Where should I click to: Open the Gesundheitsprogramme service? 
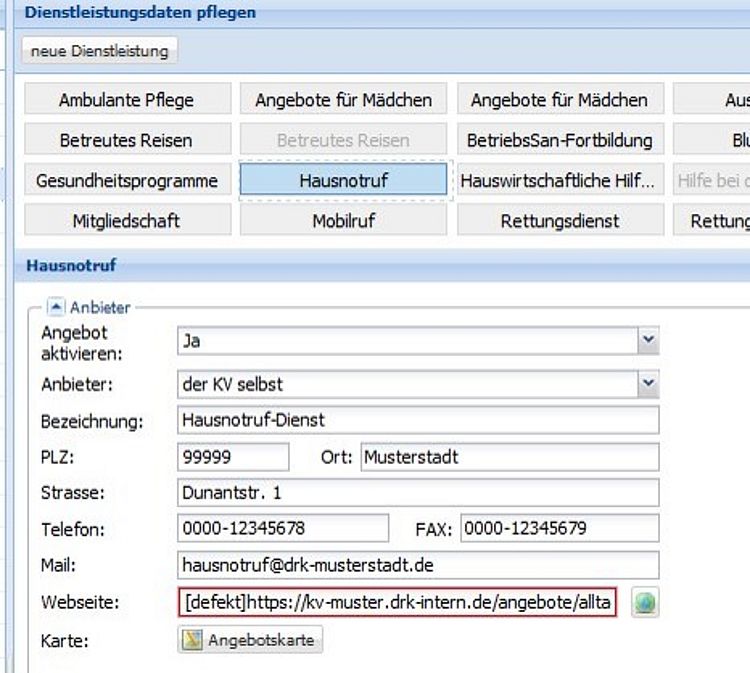[x=126, y=181]
